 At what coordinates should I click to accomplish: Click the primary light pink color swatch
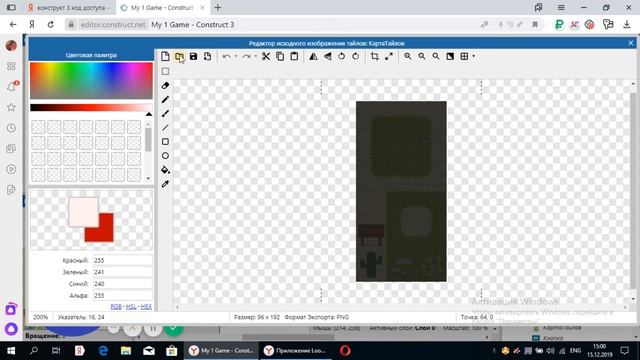click(83, 211)
